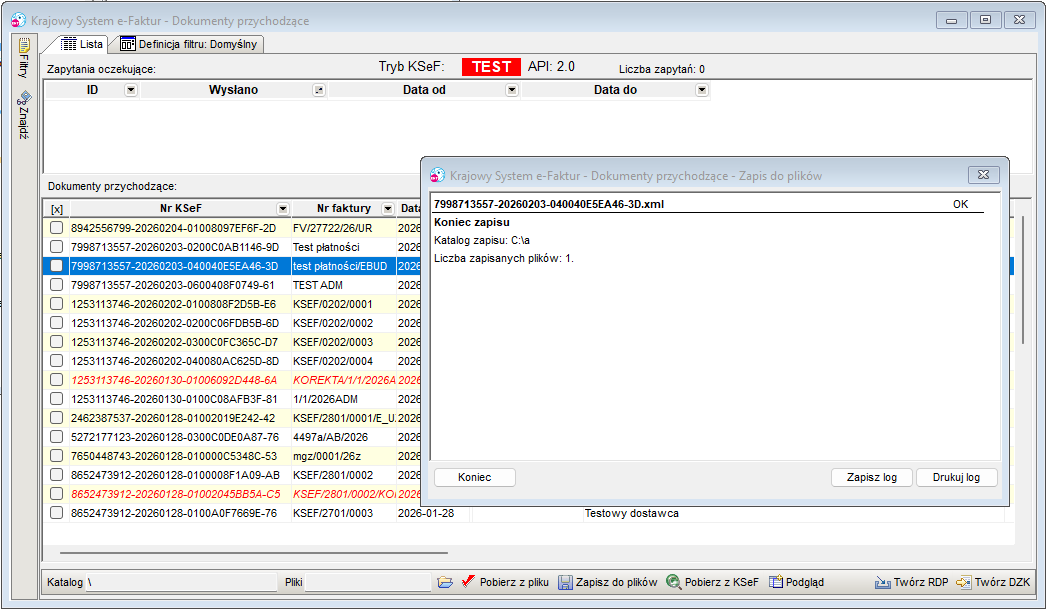Click the Zapisz log button
Viewport: 1047px width, 610px height.
tap(871, 477)
